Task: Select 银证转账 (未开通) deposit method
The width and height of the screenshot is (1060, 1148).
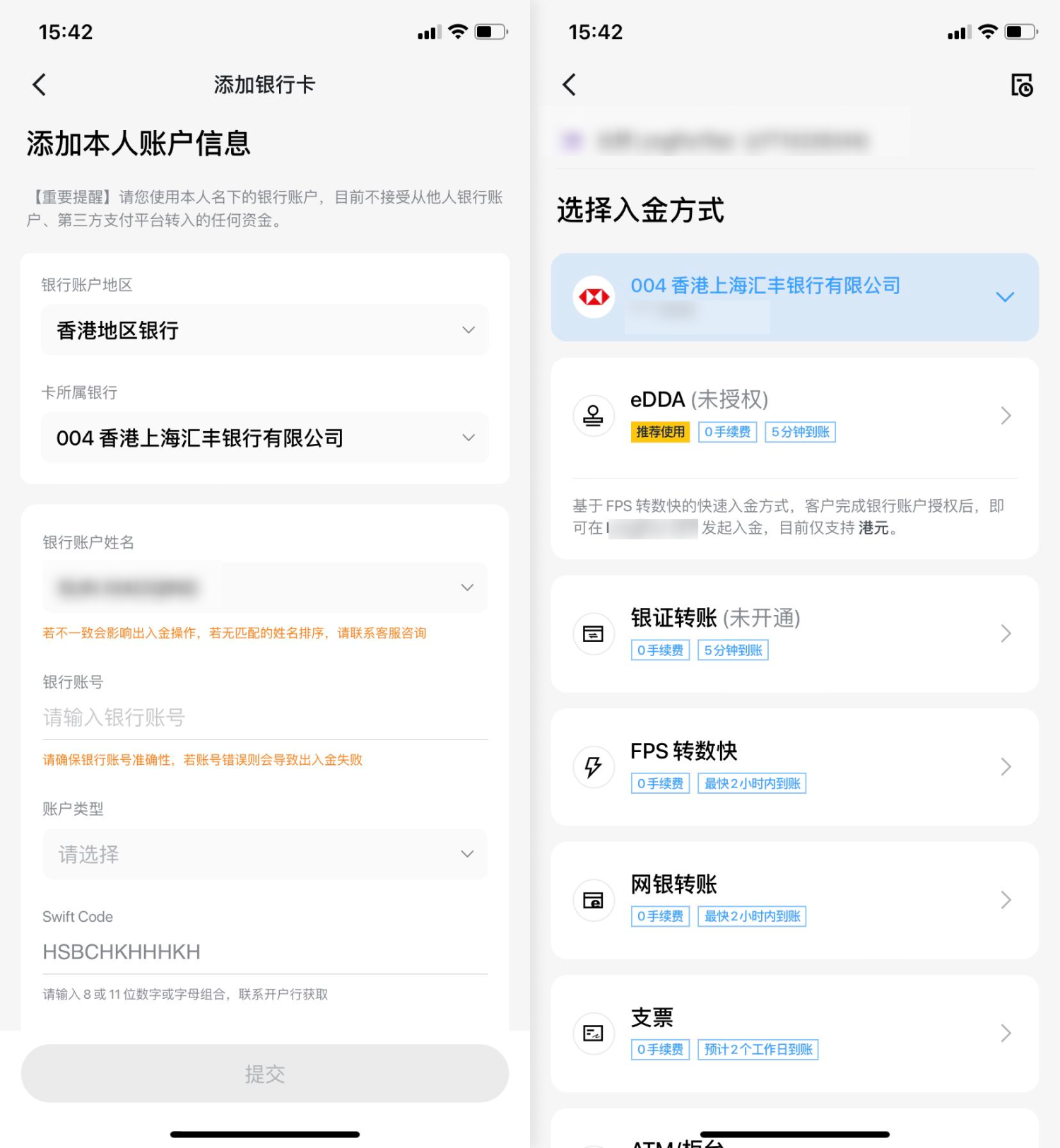Action: pyautogui.click(x=795, y=633)
